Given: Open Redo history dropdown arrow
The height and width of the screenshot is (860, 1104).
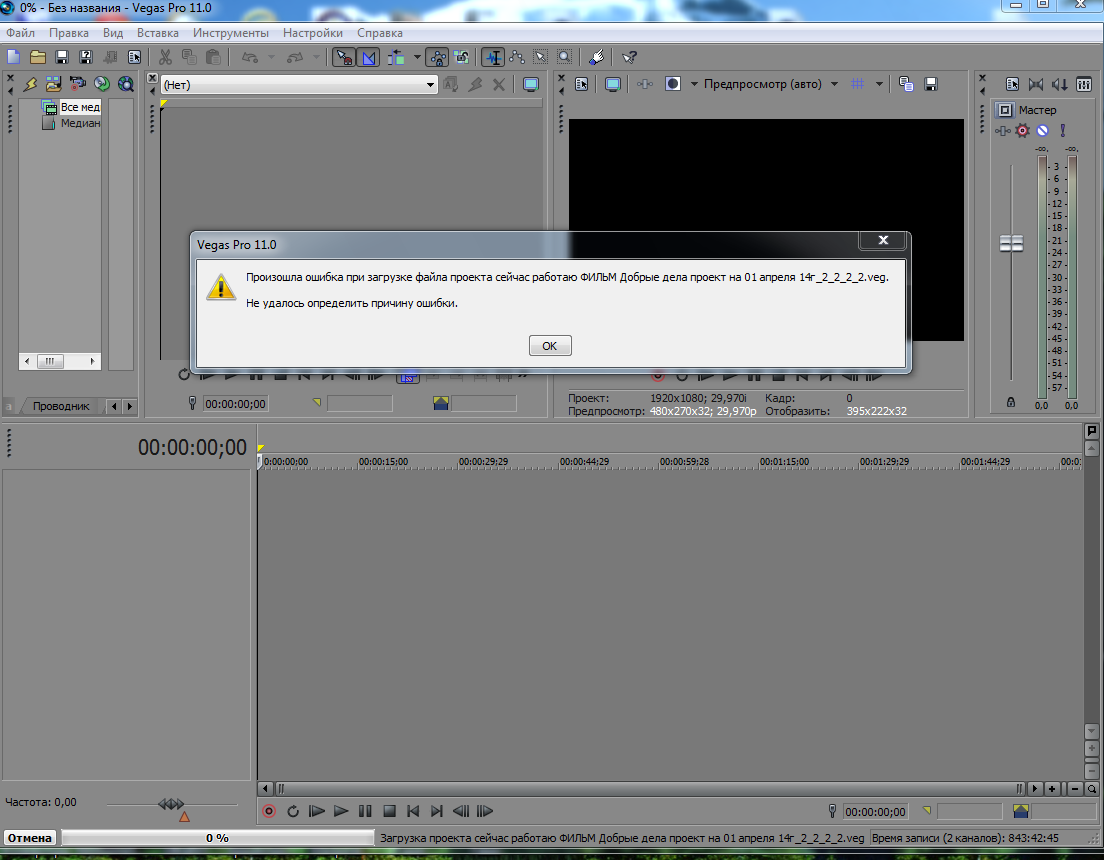Looking at the screenshot, I should tap(316, 57).
